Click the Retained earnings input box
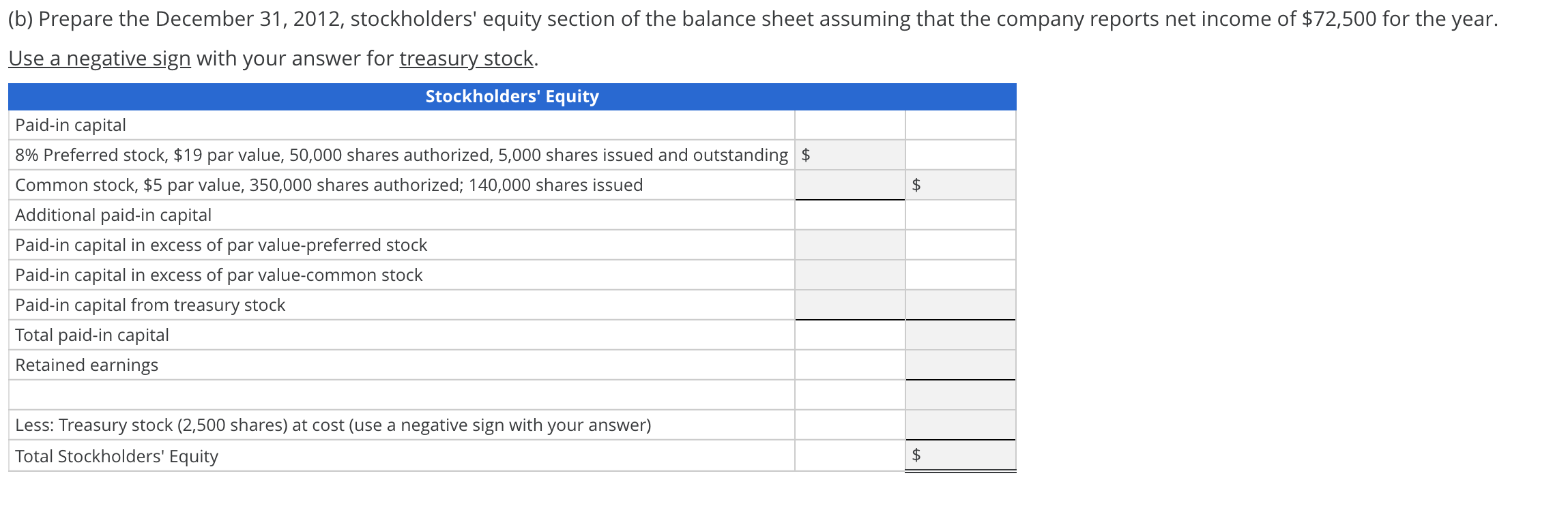The height and width of the screenshot is (510, 1568). coord(962,364)
